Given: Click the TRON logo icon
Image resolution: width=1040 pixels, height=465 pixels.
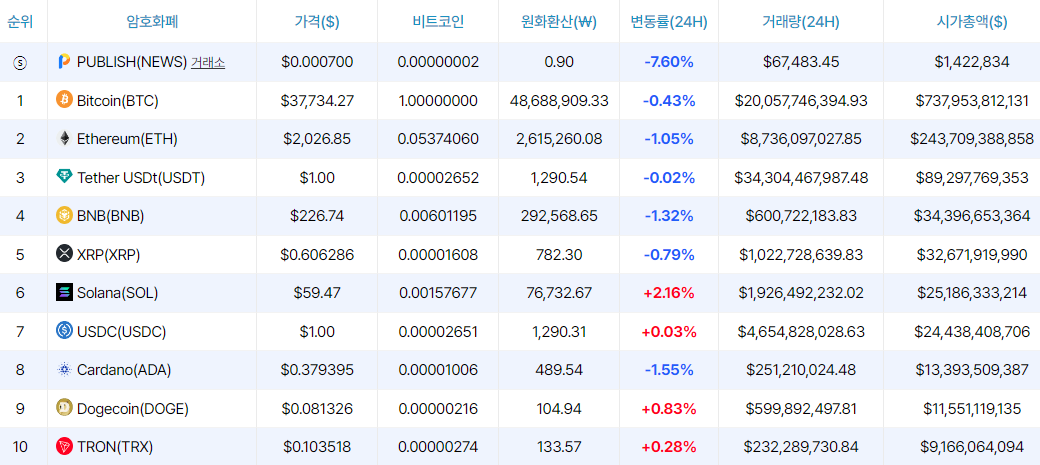Looking at the screenshot, I should 64,446.
